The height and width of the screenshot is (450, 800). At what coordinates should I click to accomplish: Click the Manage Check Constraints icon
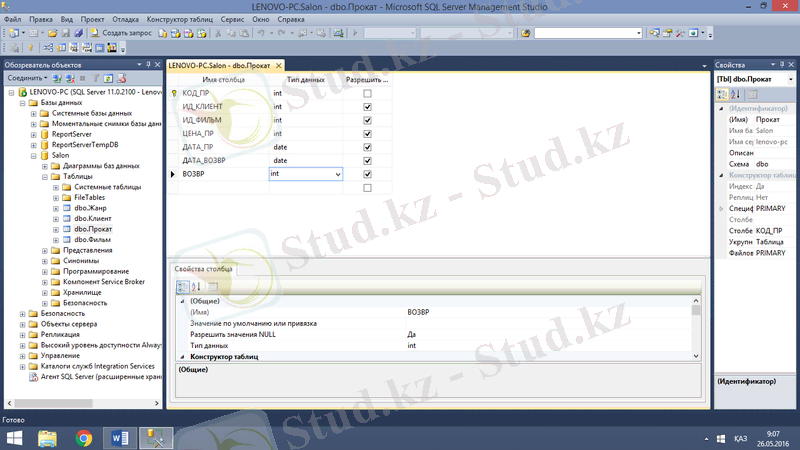100,48
